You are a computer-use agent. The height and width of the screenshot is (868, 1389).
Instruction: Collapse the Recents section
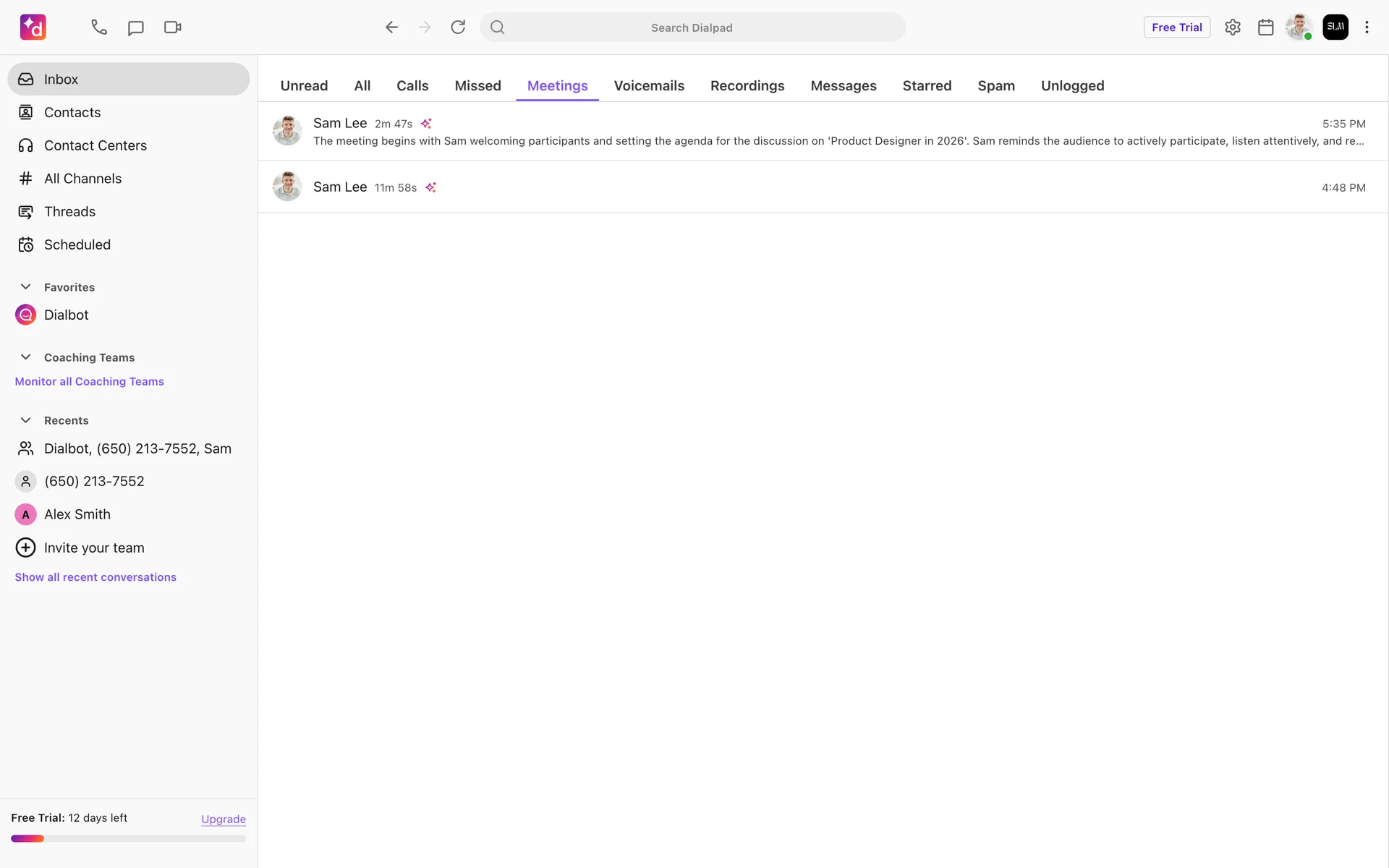pyautogui.click(x=25, y=420)
